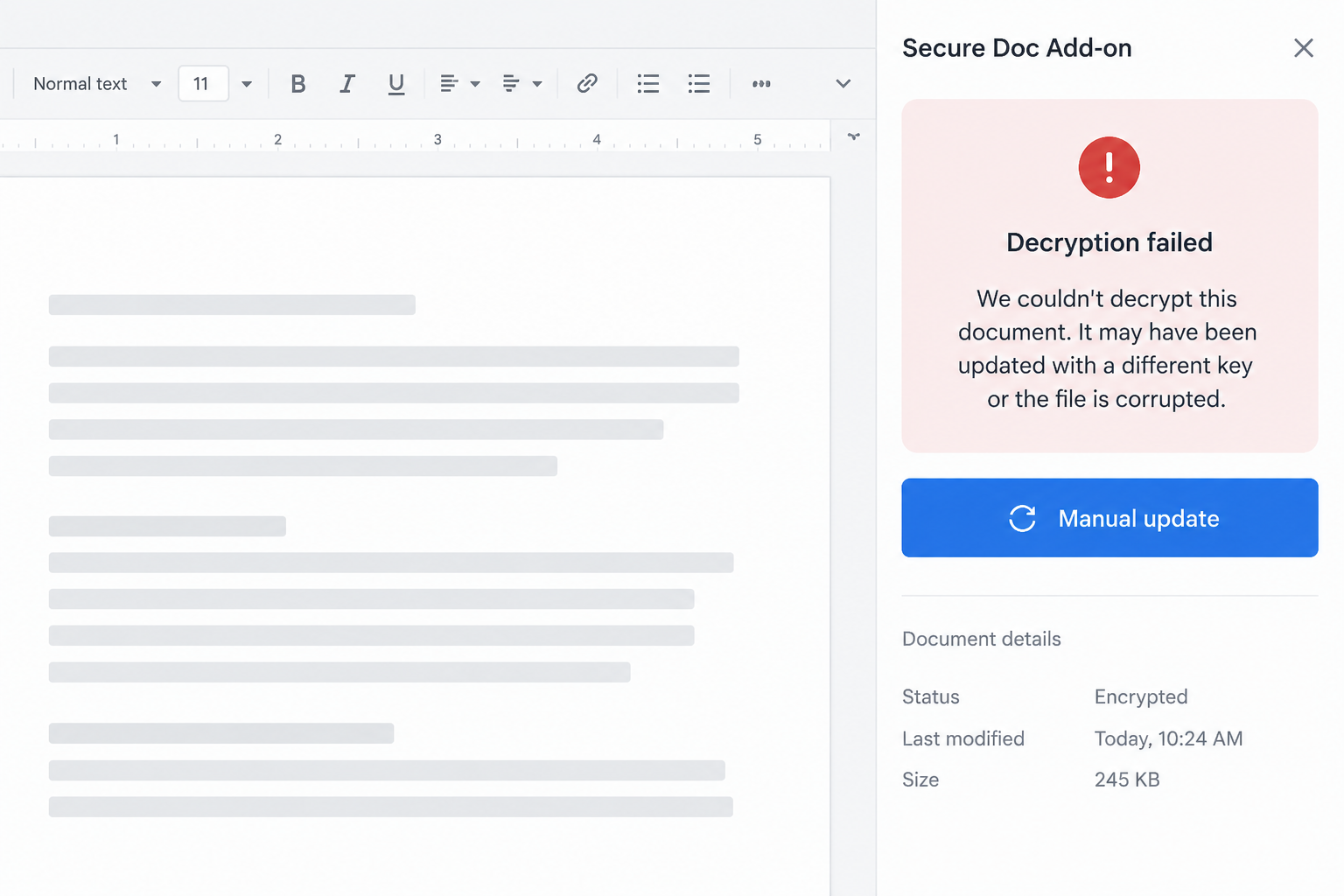Image resolution: width=1344 pixels, height=896 pixels.
Task: Click the small ruler toggle arrow
Action: [x=854, y=136]
